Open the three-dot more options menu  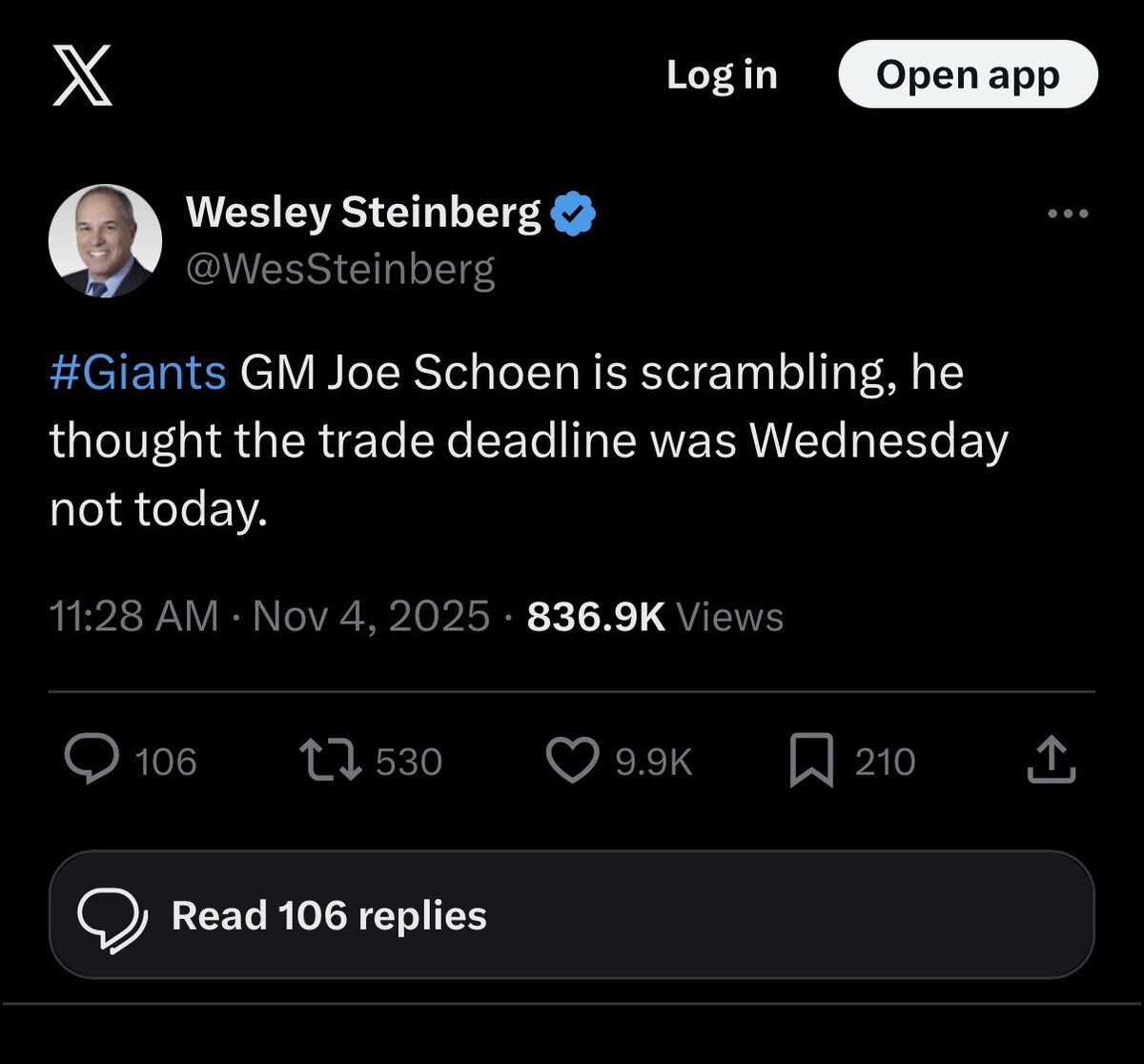click(x=1068, y=215)
